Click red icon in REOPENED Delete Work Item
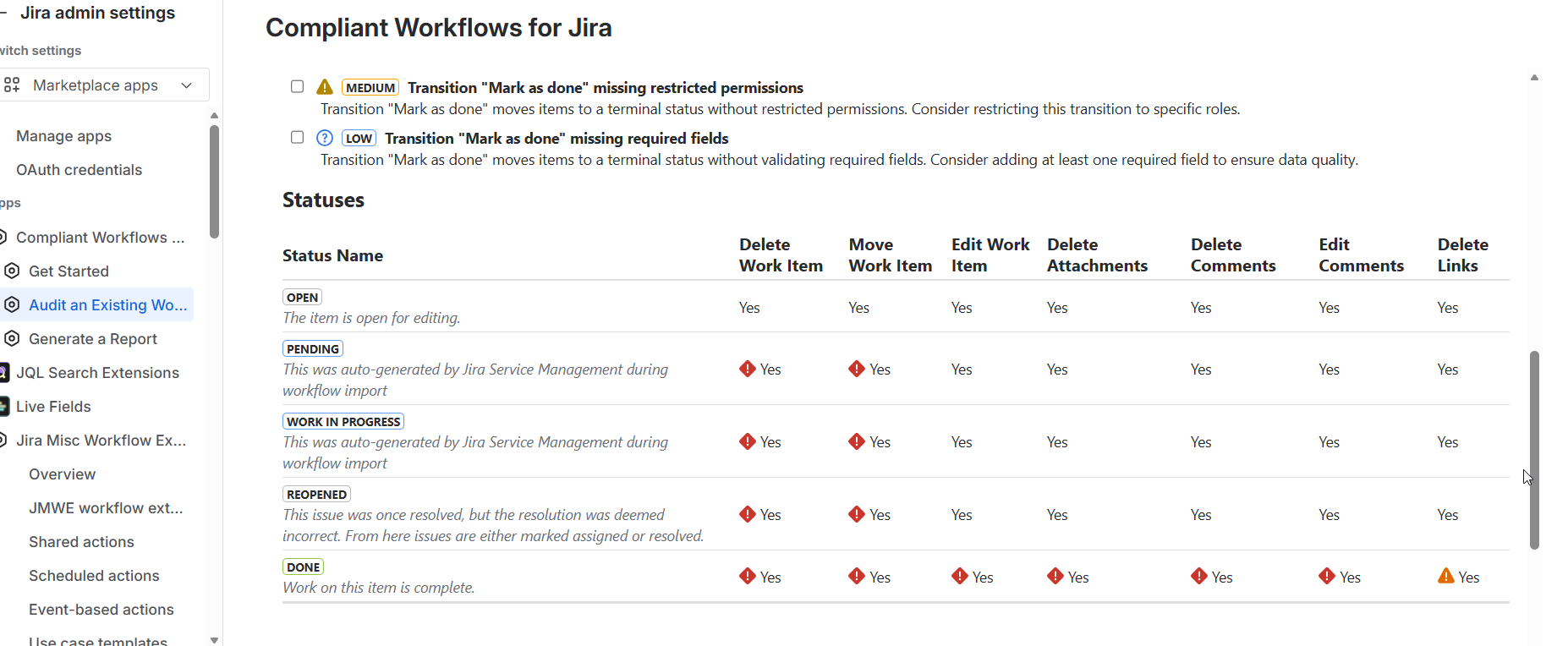 coord(748,514)
